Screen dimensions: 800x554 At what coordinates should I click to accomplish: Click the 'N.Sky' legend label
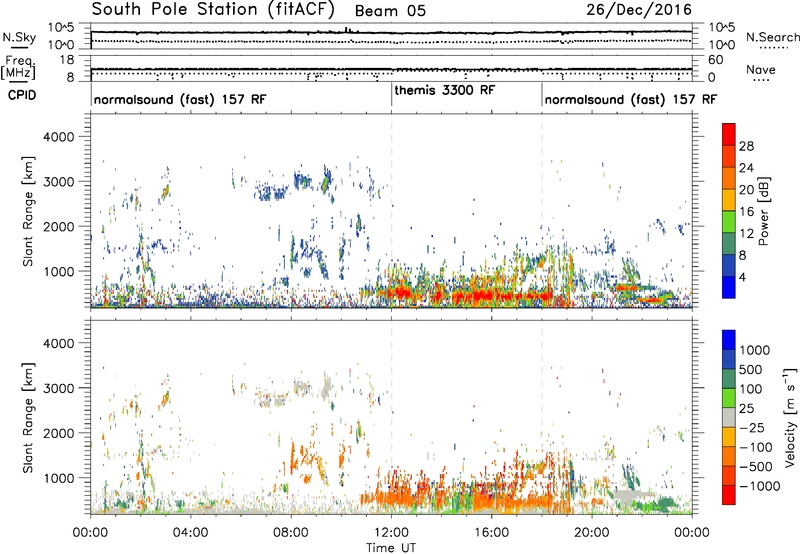tap(19, 37)
